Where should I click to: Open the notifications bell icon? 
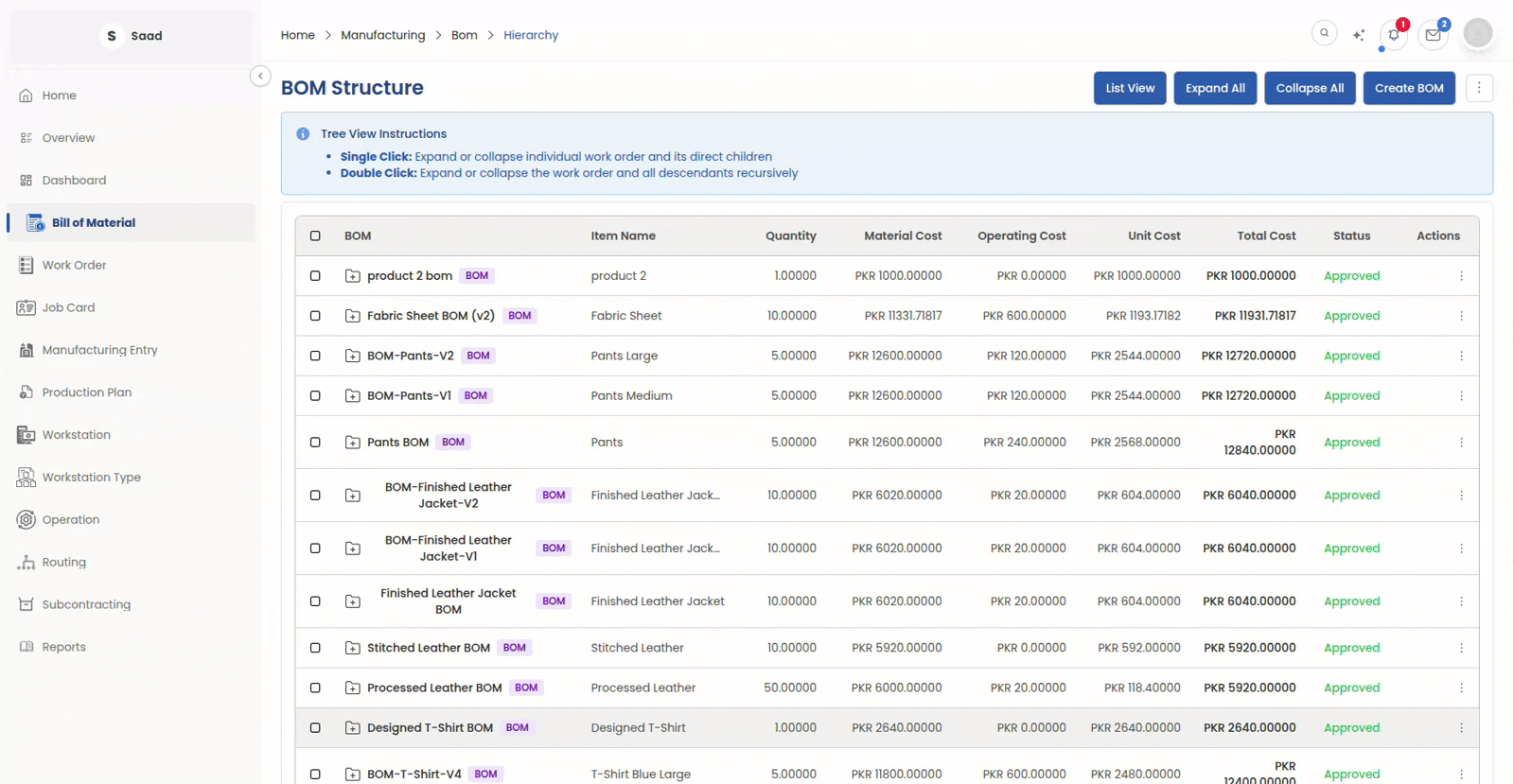pos(1394,35)
